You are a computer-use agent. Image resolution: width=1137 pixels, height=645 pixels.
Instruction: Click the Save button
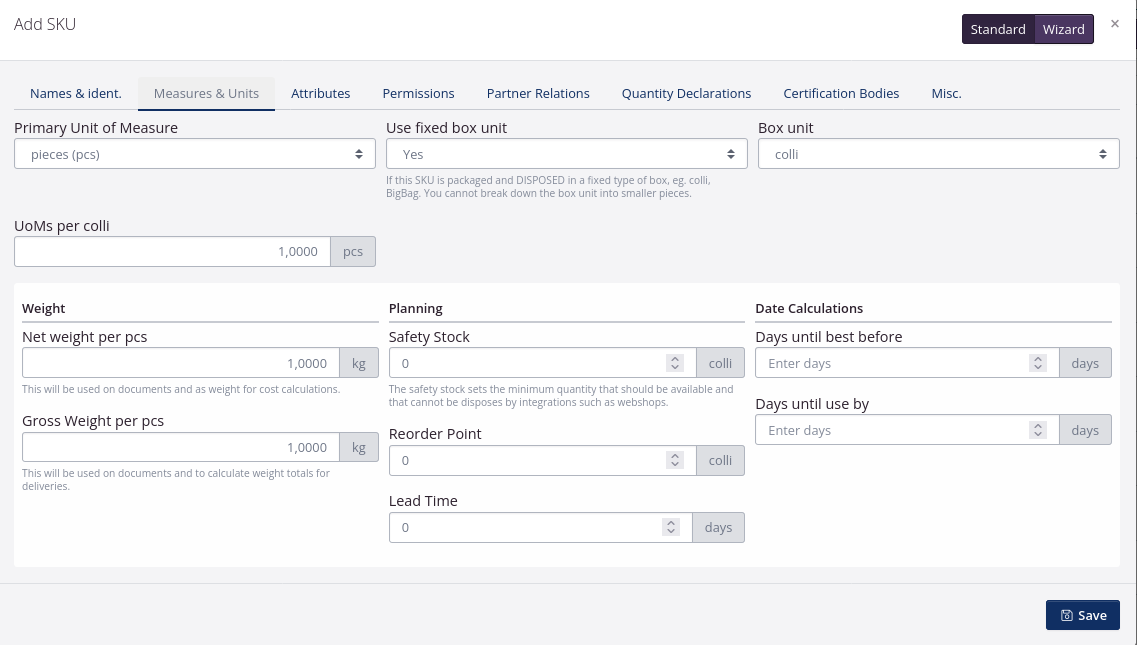click(1082, 615)
